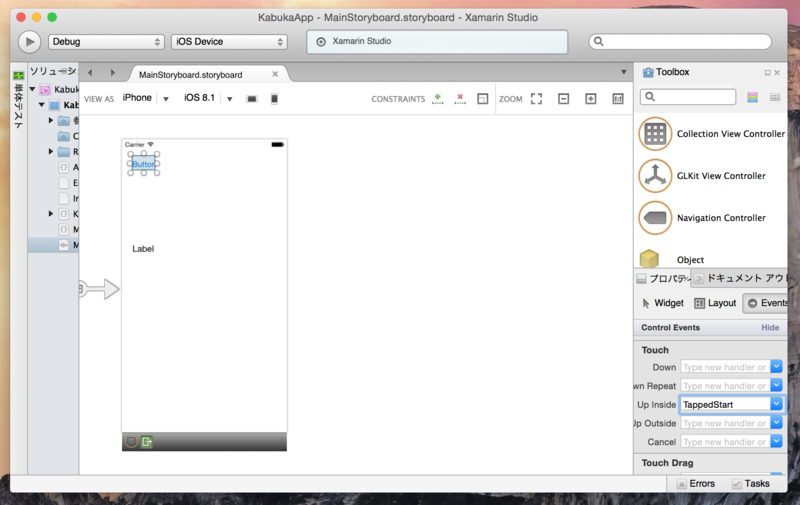Open the Widget properties tab
Viewport: 800px width, 505px height.
click(x=662, y=303)
